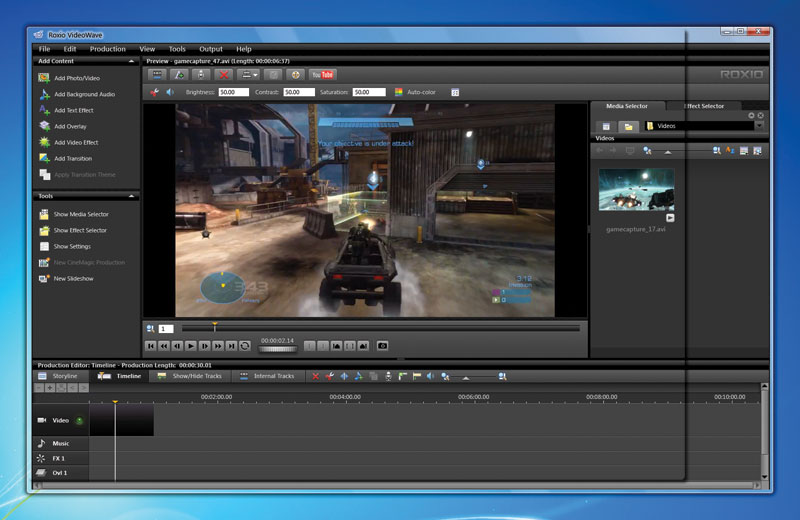The height and width of the screenshot is (520, 800).
Task: Open the Help menu
Action: coord(243,49)
